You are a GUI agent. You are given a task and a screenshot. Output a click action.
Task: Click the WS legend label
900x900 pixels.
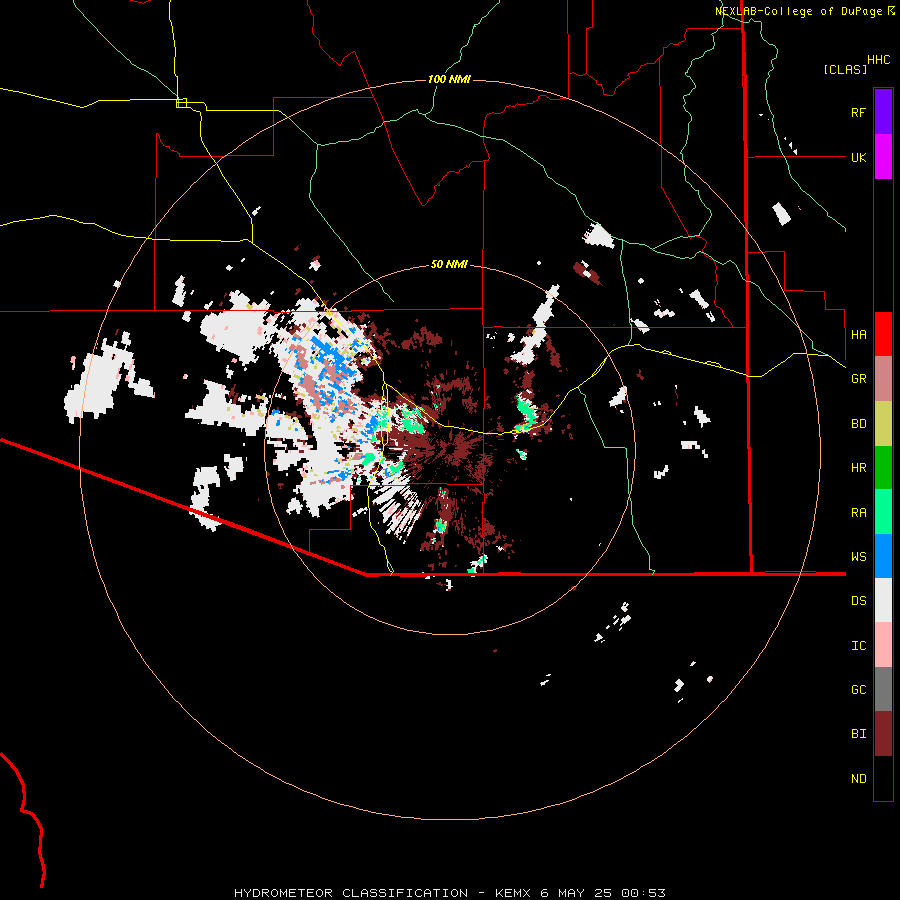[x=858, y=557]
